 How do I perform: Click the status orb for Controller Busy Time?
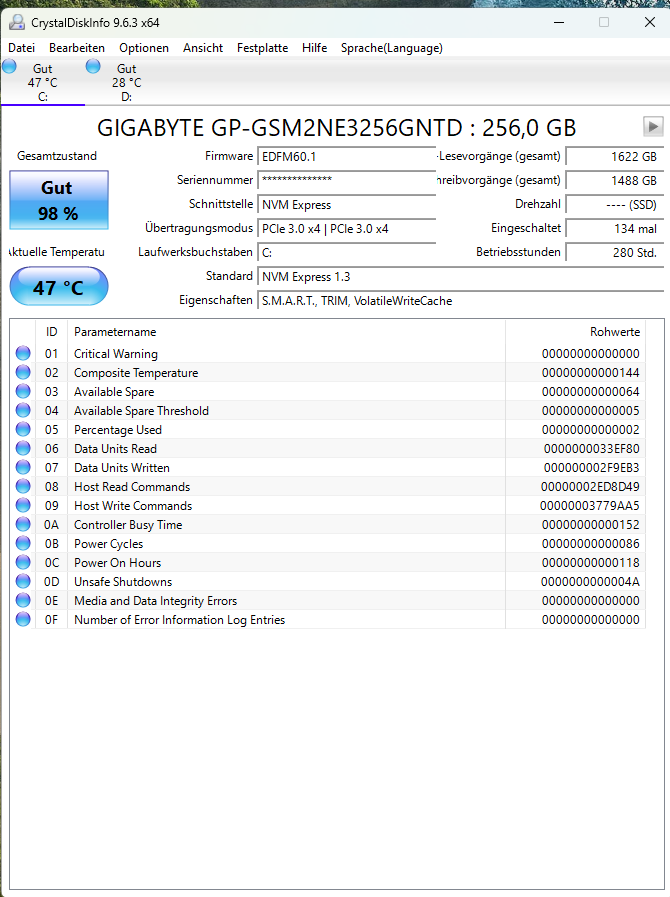coord(23,524)
